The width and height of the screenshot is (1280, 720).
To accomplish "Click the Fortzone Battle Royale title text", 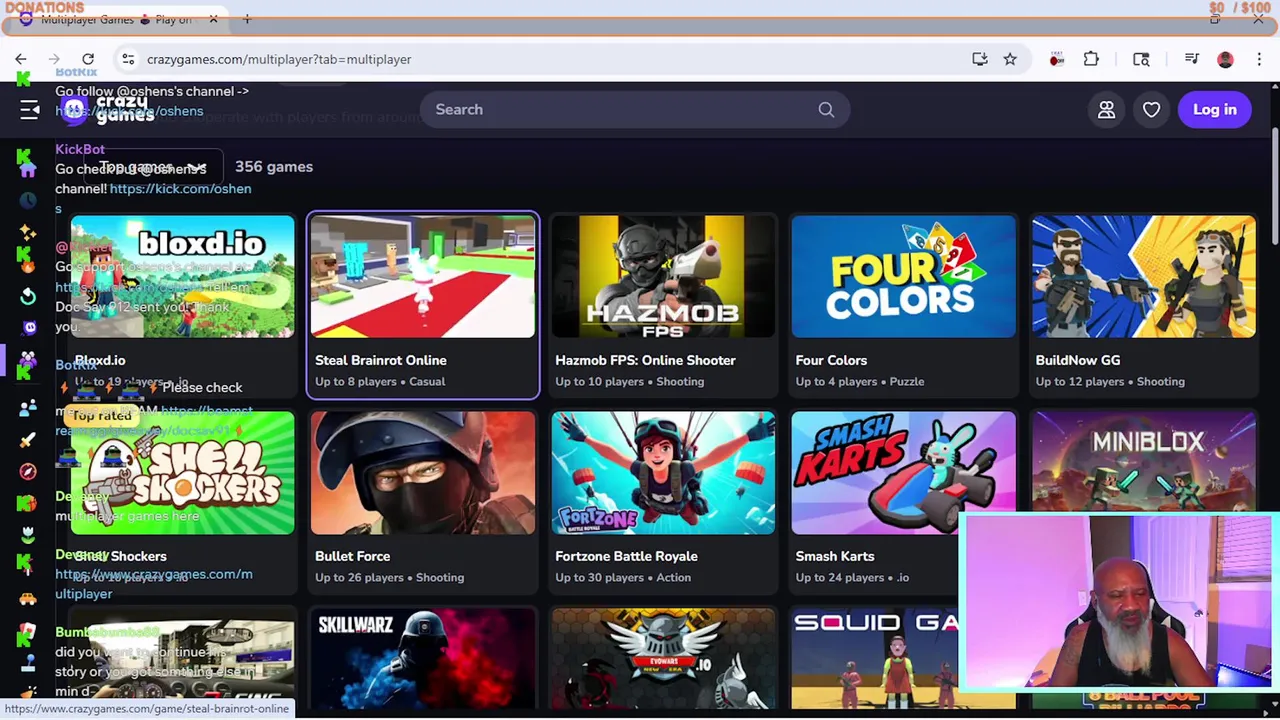I will point(626,556).
